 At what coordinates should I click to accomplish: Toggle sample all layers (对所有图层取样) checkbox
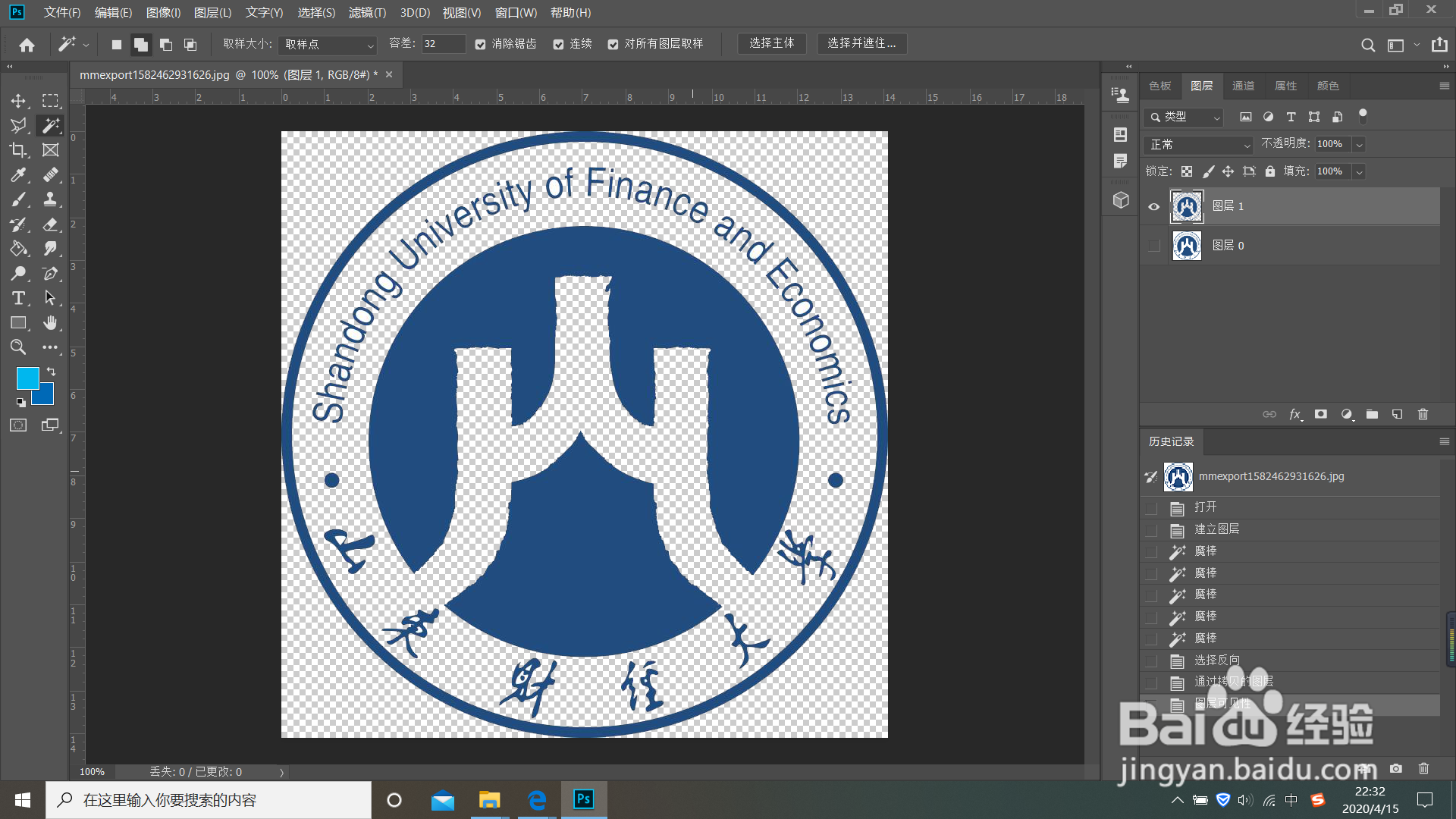[x=613, y=45]
